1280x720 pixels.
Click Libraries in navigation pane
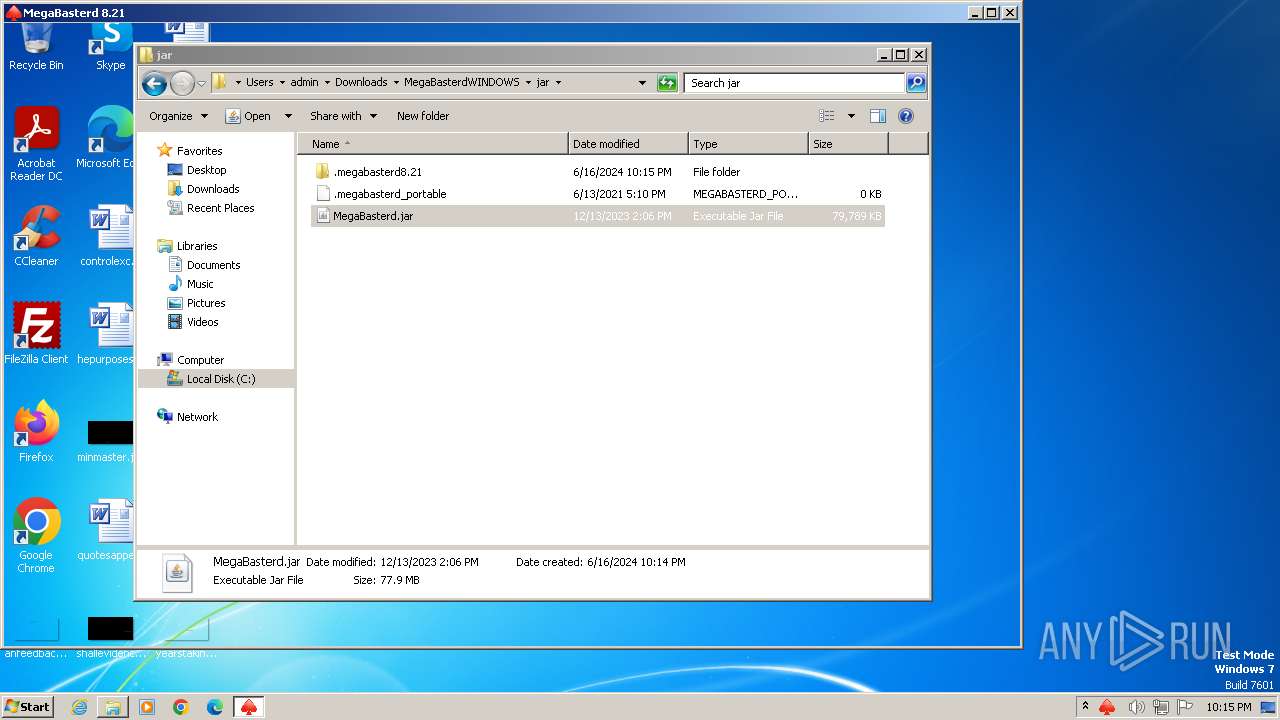click(x=197, y=246)
